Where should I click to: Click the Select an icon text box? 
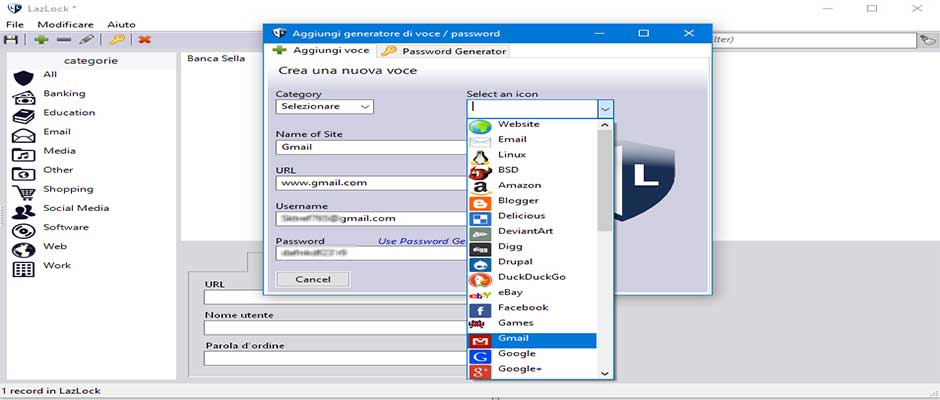pos(532,109)
